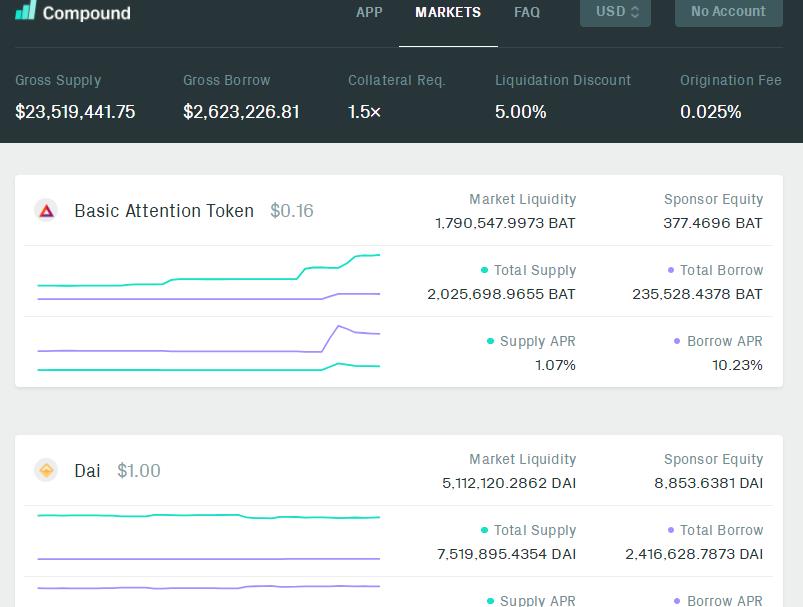Click the BAT APR history chart
Viewport: 803px width, 607px height.
209,348
